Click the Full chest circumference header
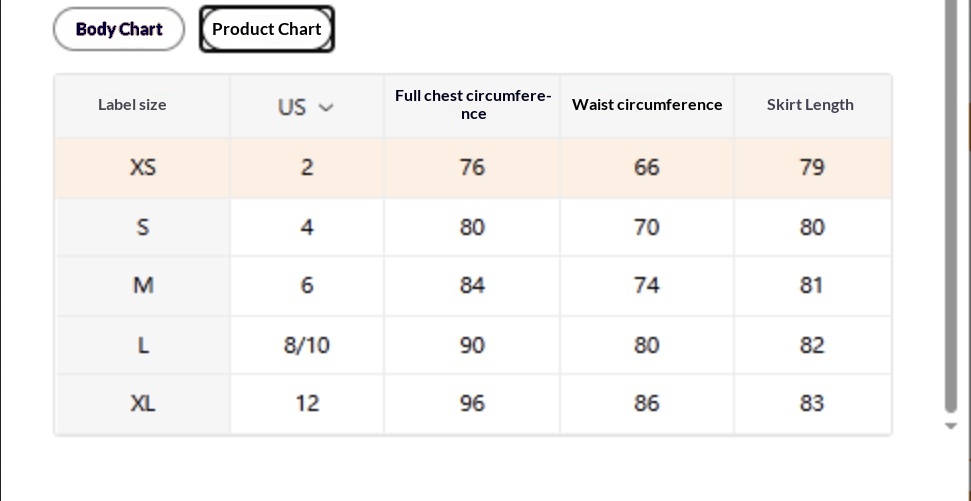This screenshot has height=501, width=971. [472, 105]
